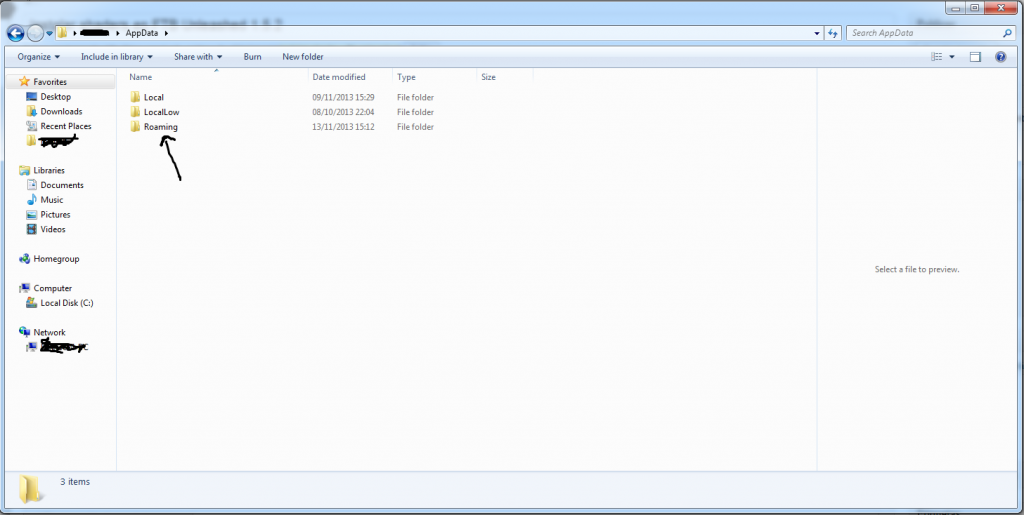Select Local Disk (C:) drive
1024x515 pixels.
pos(67,303)
